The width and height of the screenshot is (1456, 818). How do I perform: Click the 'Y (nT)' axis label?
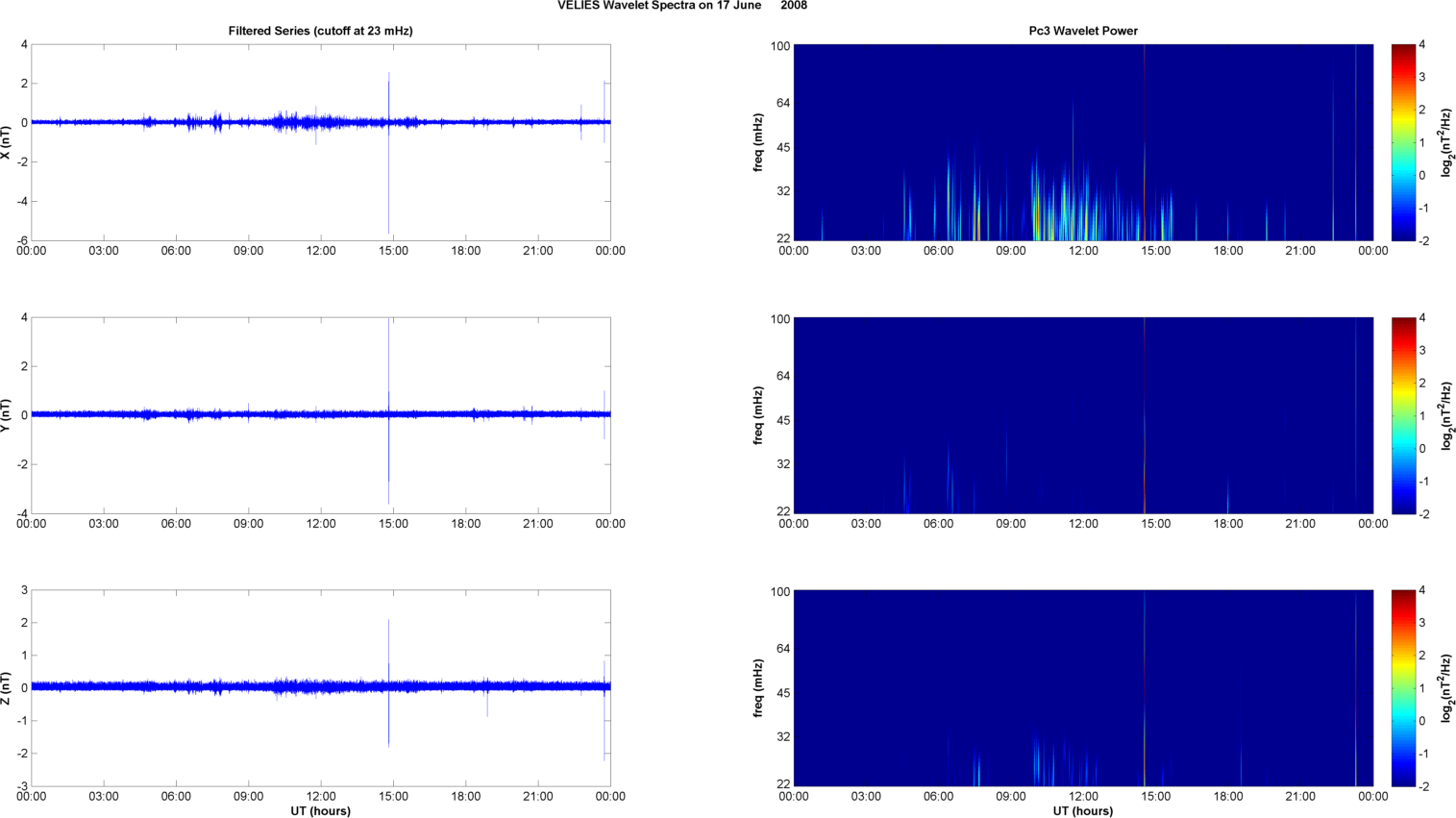[x=6, y=415]
